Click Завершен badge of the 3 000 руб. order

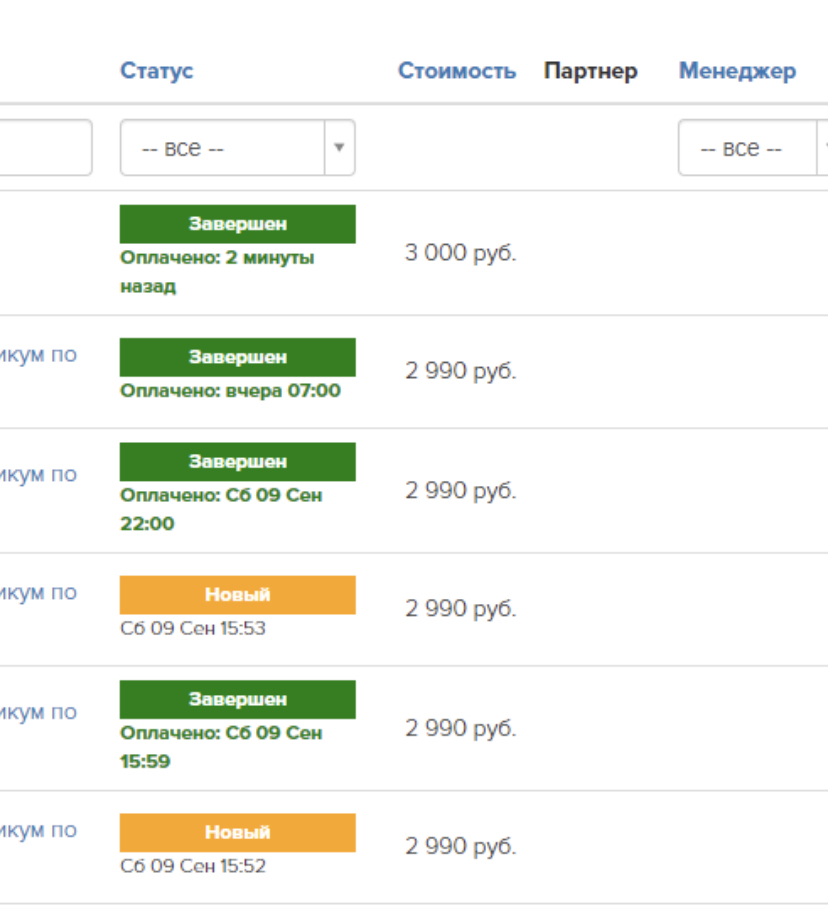click(237, 224)
